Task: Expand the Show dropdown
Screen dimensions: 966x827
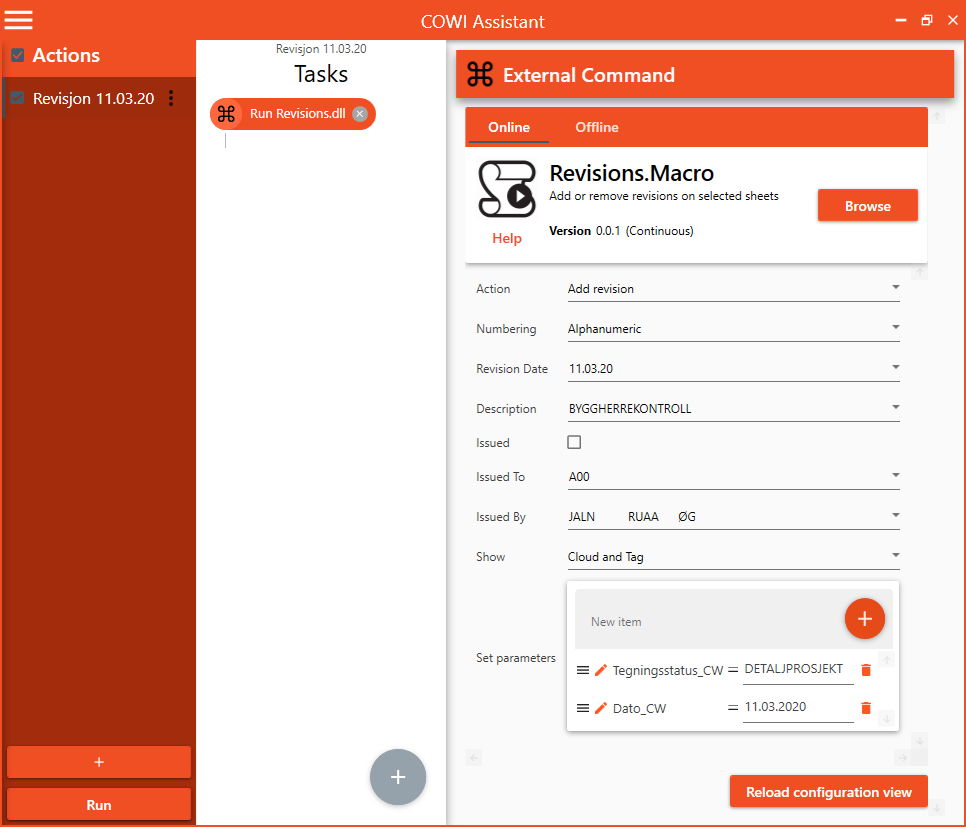Action: [x=895, y=556]
